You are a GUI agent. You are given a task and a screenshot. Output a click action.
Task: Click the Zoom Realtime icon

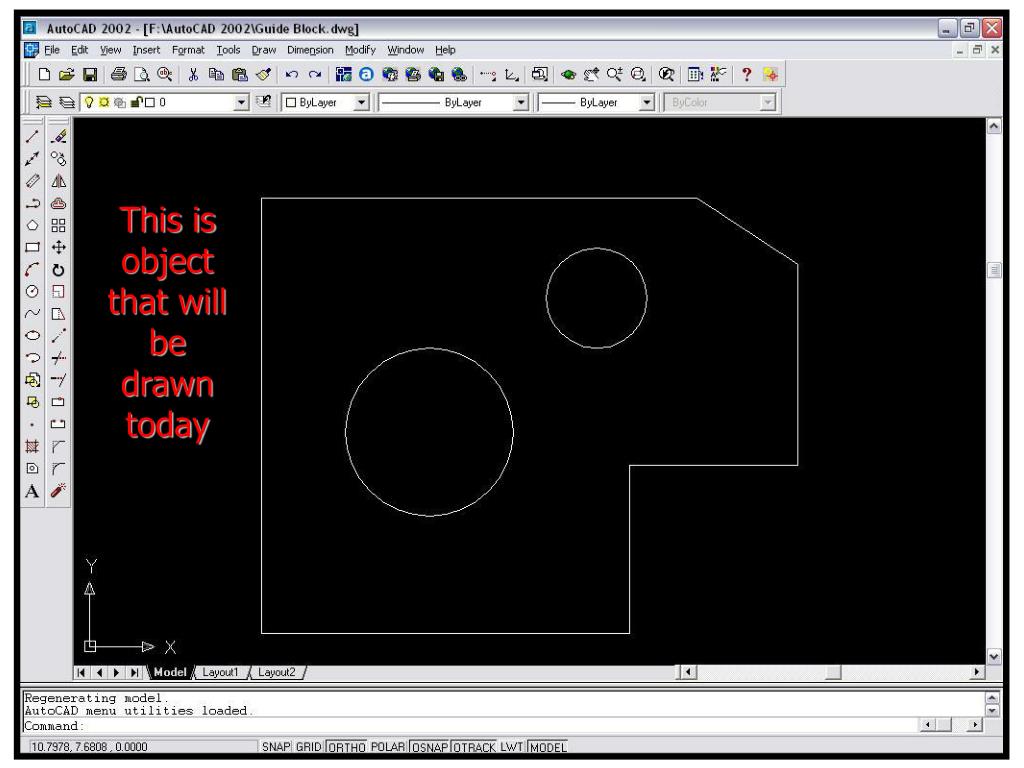coord(615,74)
